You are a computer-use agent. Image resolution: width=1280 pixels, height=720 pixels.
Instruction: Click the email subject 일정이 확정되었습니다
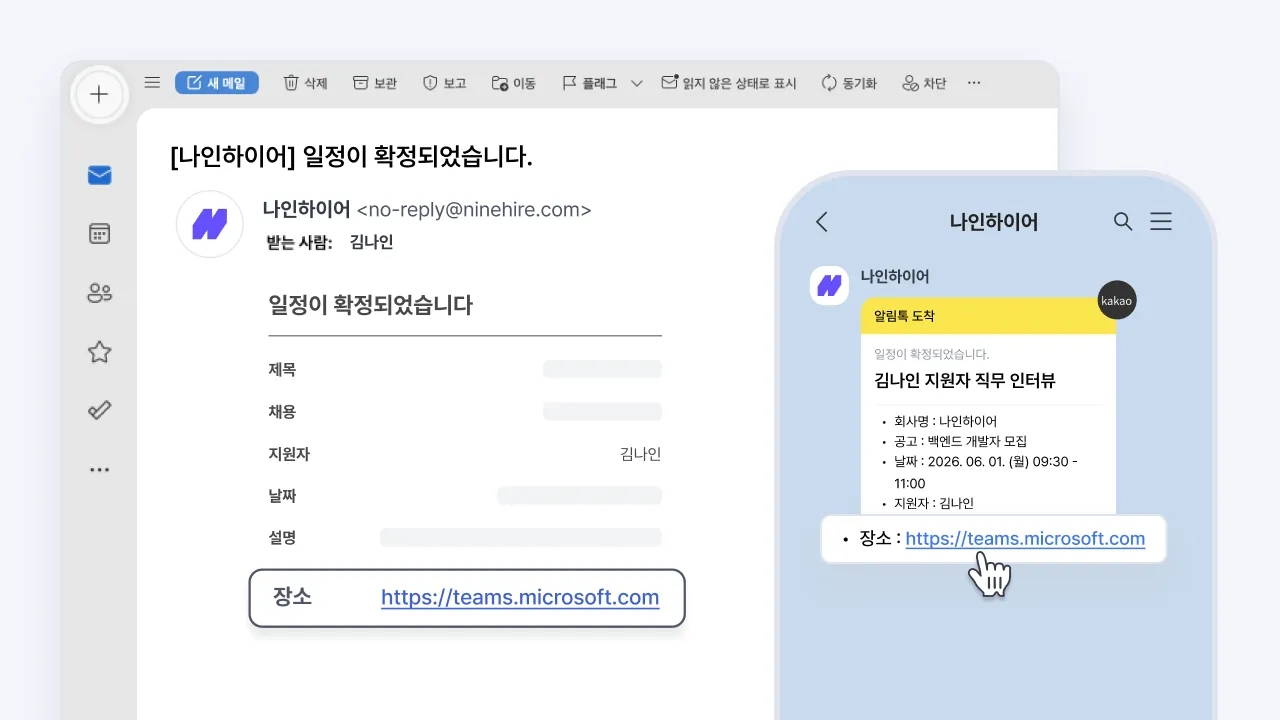pos(352,157)
